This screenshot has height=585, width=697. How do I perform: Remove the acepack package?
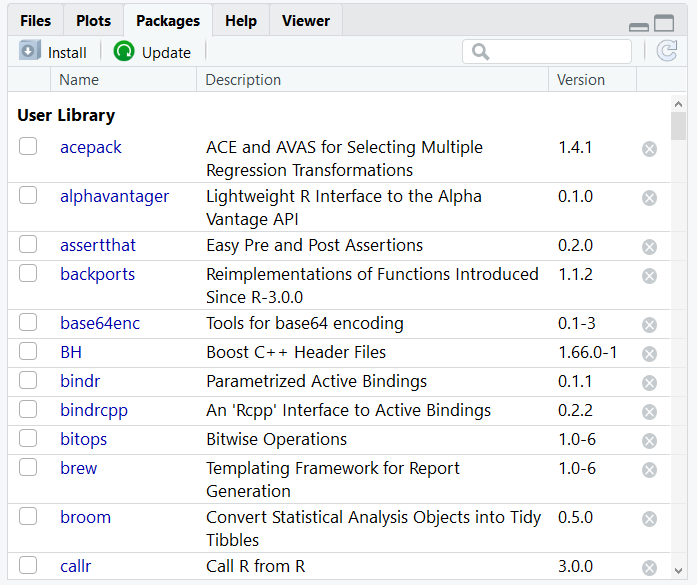click(649, 149)
